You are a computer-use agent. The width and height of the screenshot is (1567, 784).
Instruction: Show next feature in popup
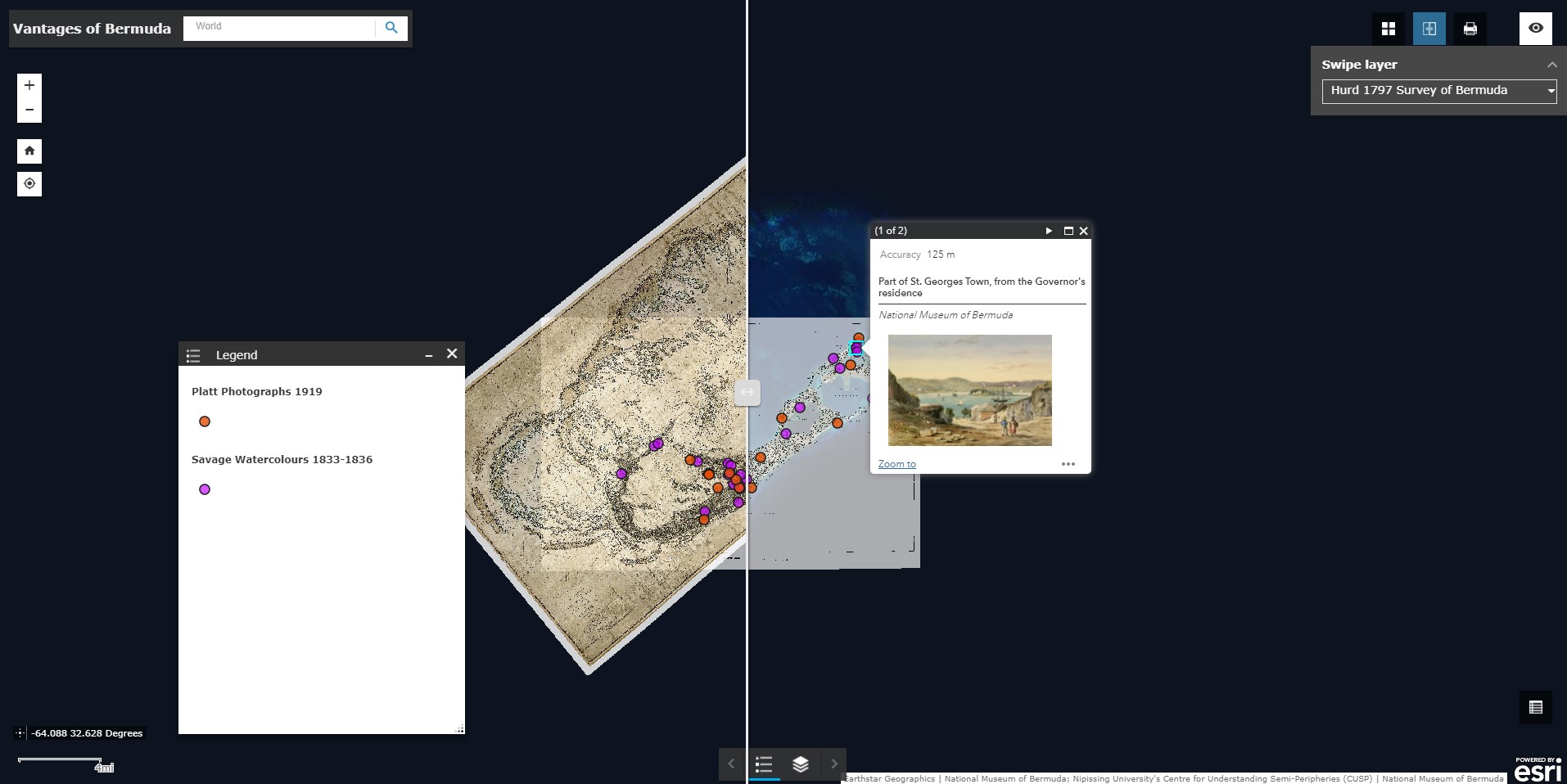pyautogui.click(x=1049, y=231)
